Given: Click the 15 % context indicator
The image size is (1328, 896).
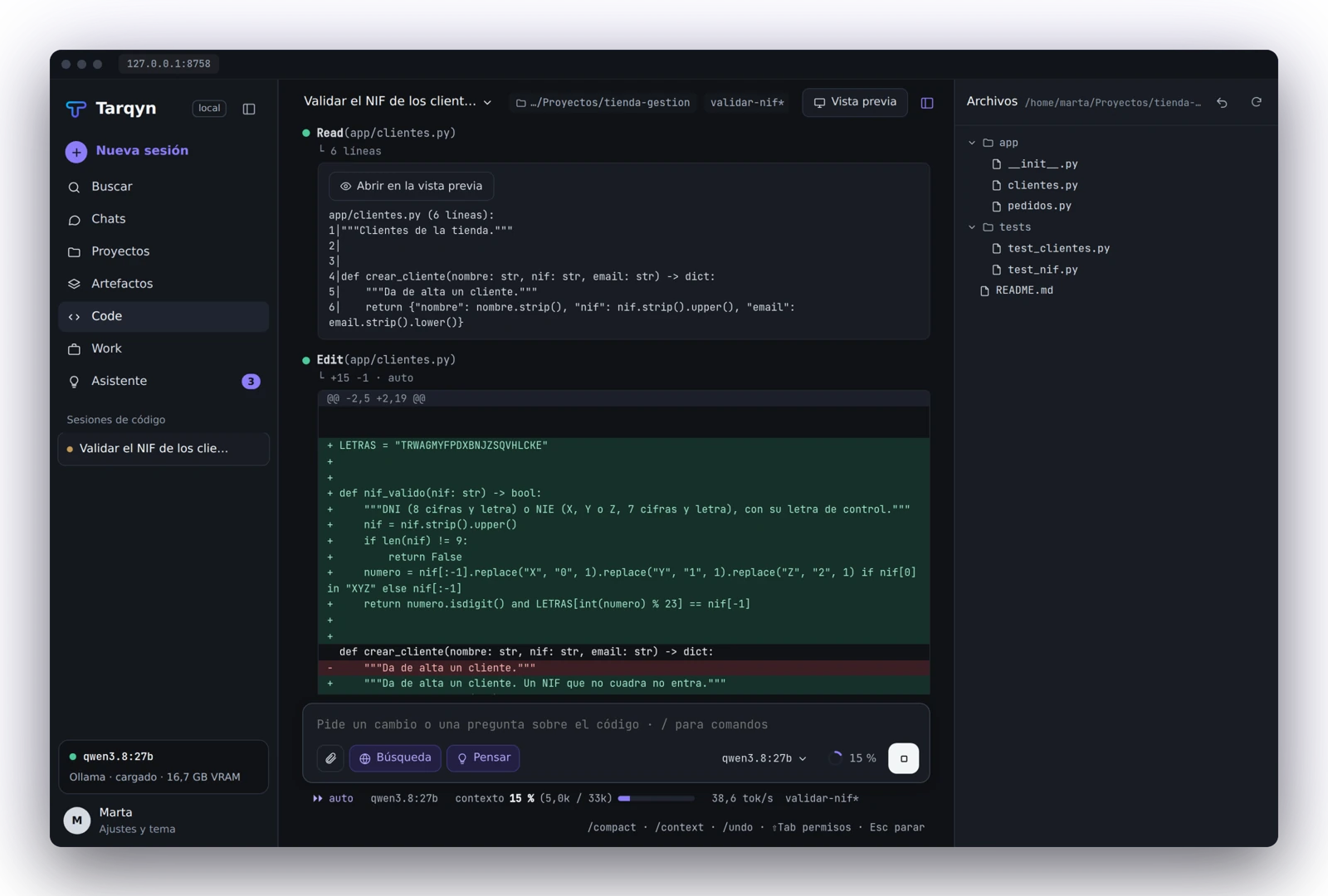Looking at the screenshot, I should [853, 758].
